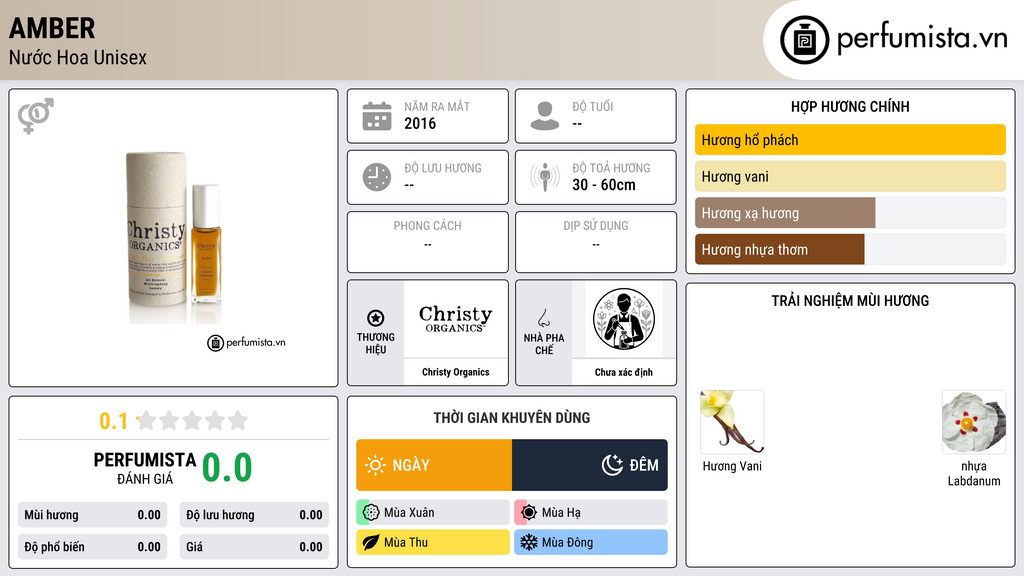This screenshot has height=576, width=1024.
Task: Click the Trải nghiệm mùi hương heading
Action: (x=850, y=301)
